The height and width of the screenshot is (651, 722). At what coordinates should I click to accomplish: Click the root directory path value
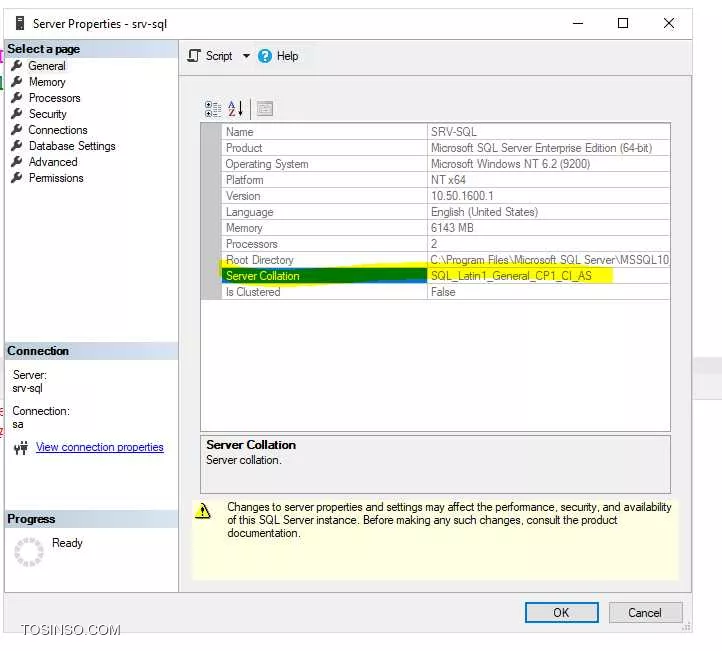pos(549,260)
